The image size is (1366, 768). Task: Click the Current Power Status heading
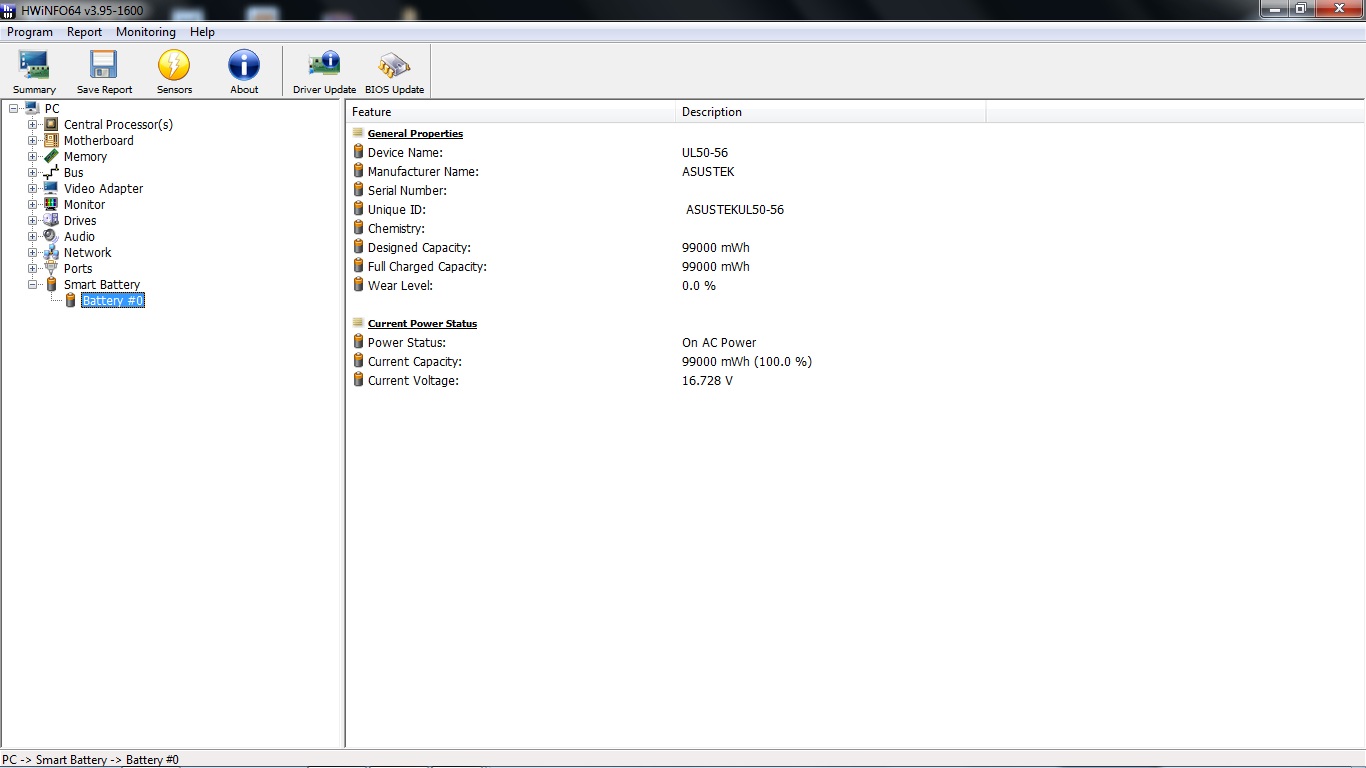pos(422,323)
